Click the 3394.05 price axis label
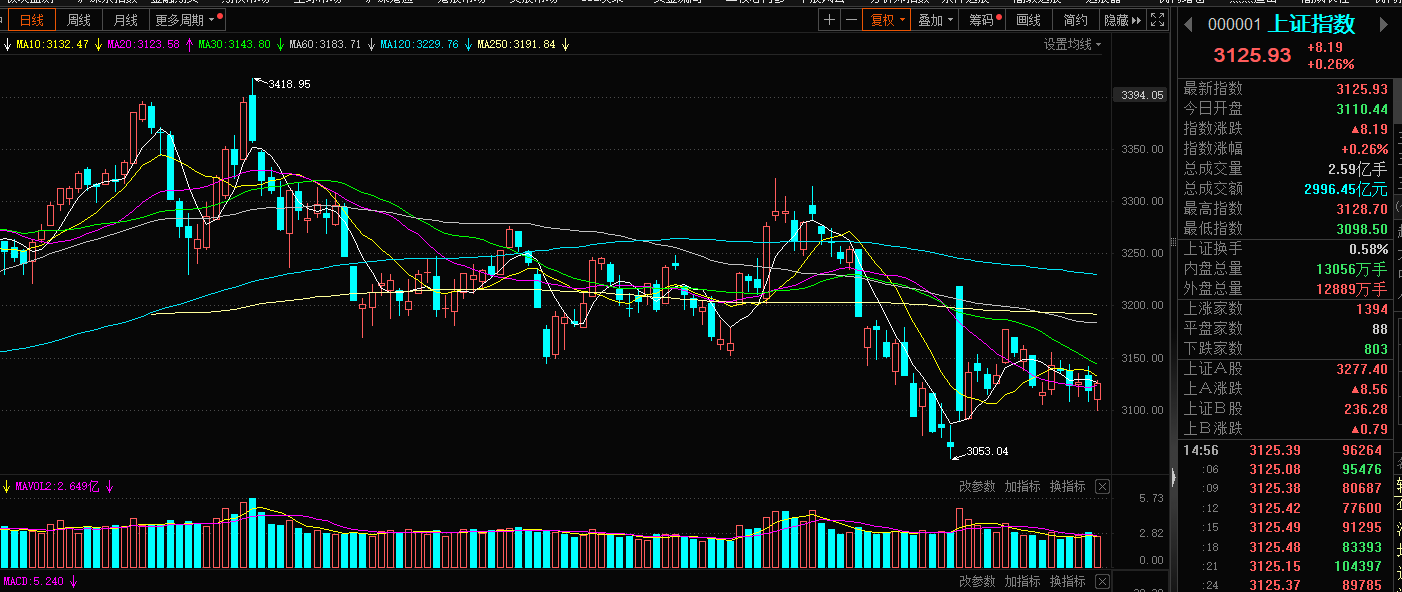This screenshot has height=592, width=1402. (x=1142, y=96)
